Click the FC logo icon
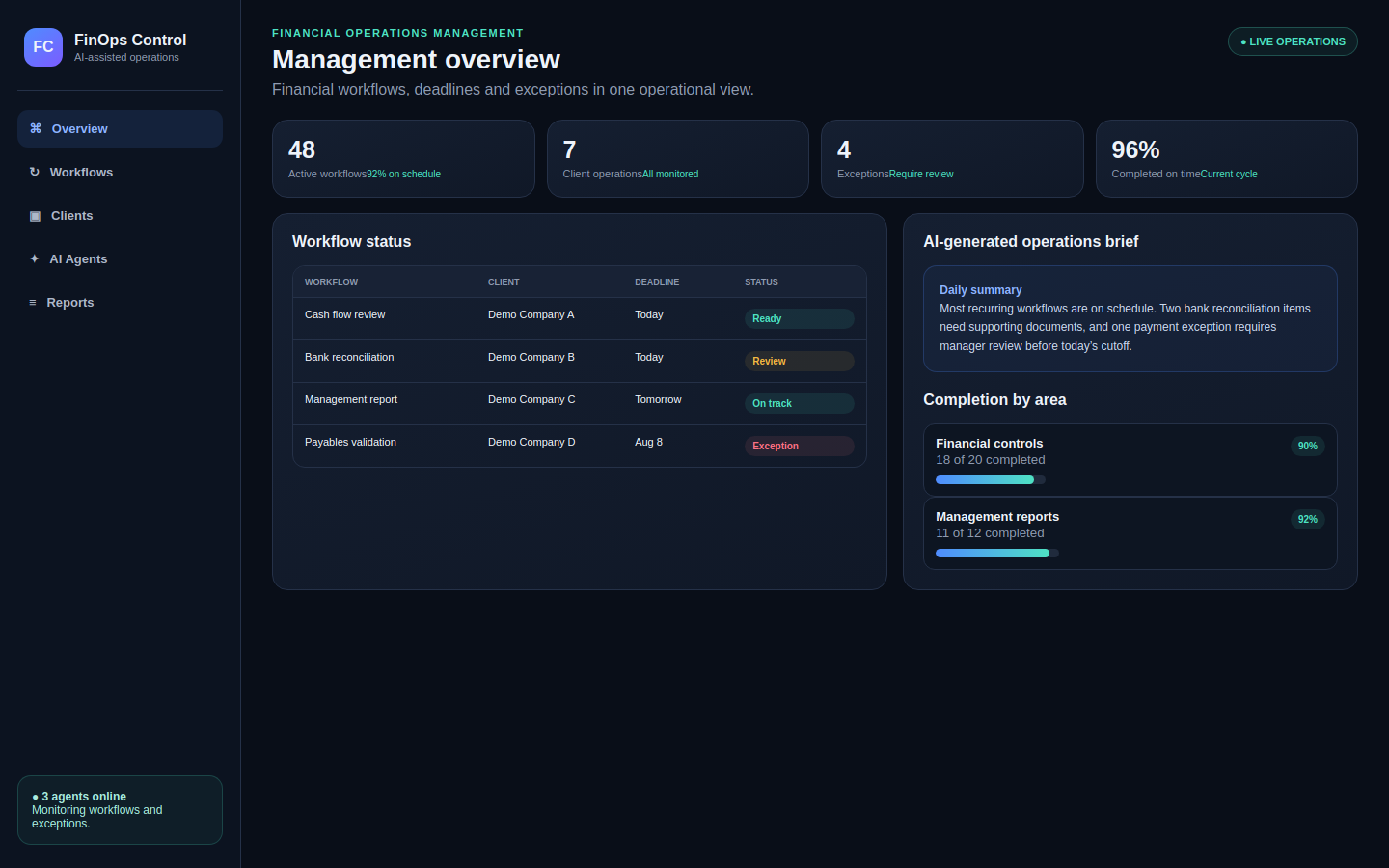Image resolution: width=1389 pixels, height=868 pixels. pos(43,47)
